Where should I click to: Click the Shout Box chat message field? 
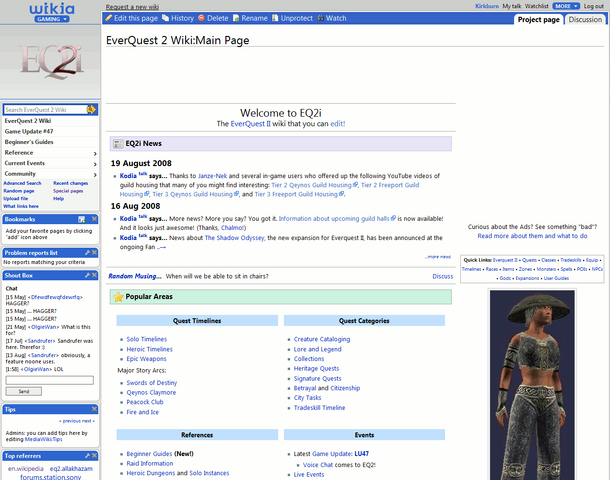tap(49, 380)
